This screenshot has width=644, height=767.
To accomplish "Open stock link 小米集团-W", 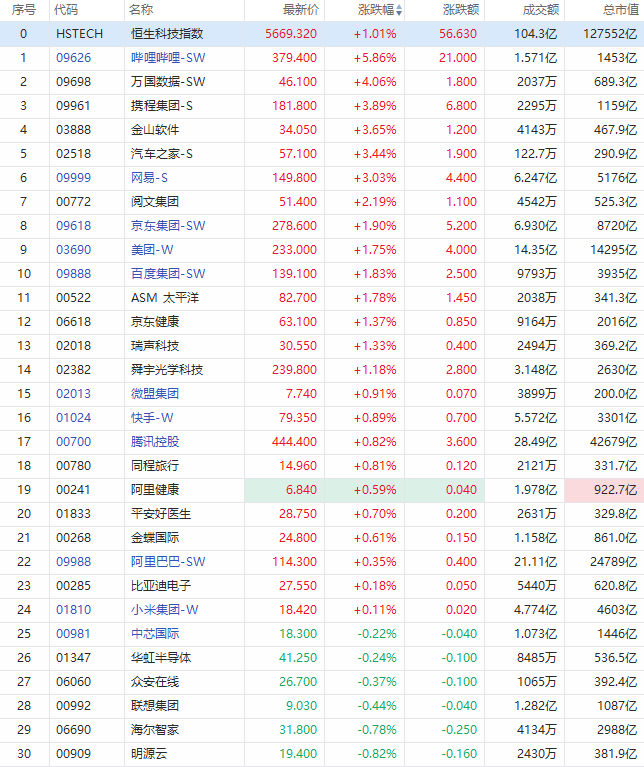I will point(164,609).
